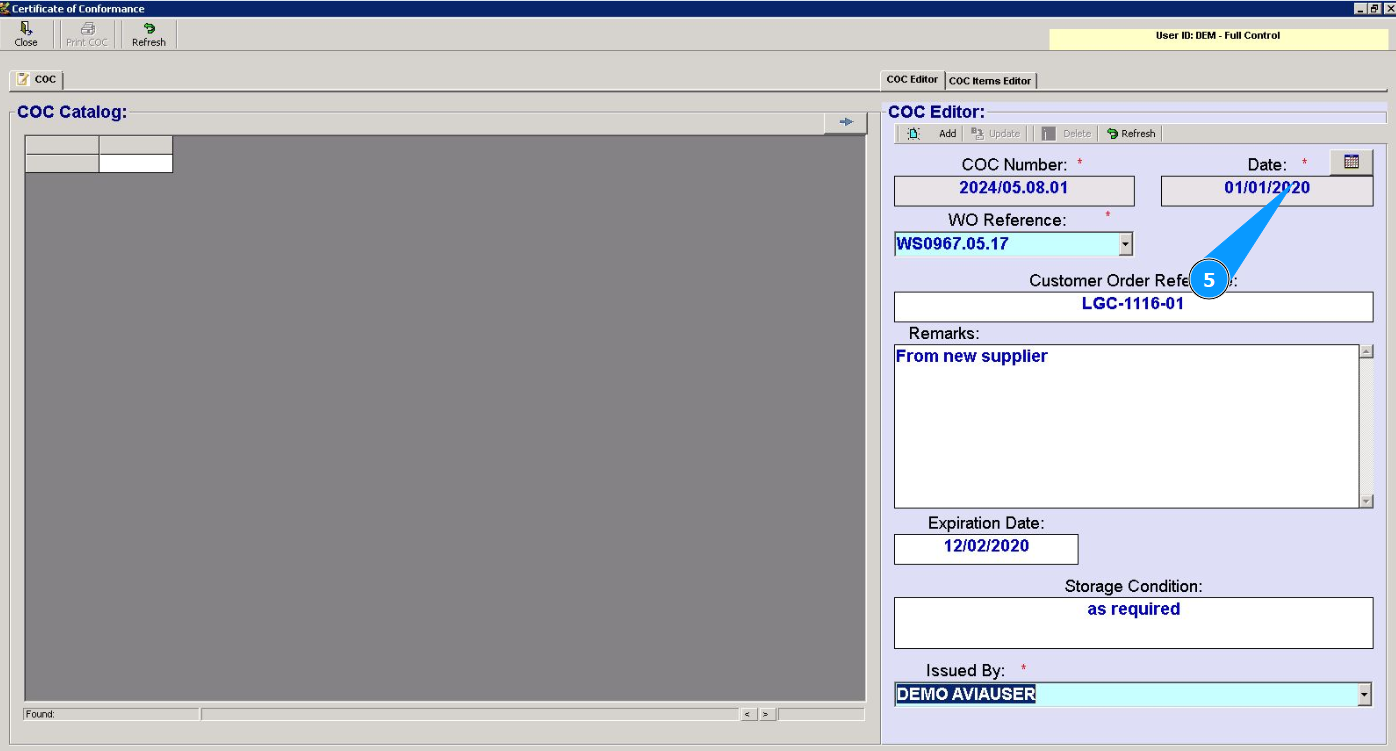The height and width of the screenshot is (751, 1396).
Task: Click the Found: status field
Action: (x=111, y=714)
